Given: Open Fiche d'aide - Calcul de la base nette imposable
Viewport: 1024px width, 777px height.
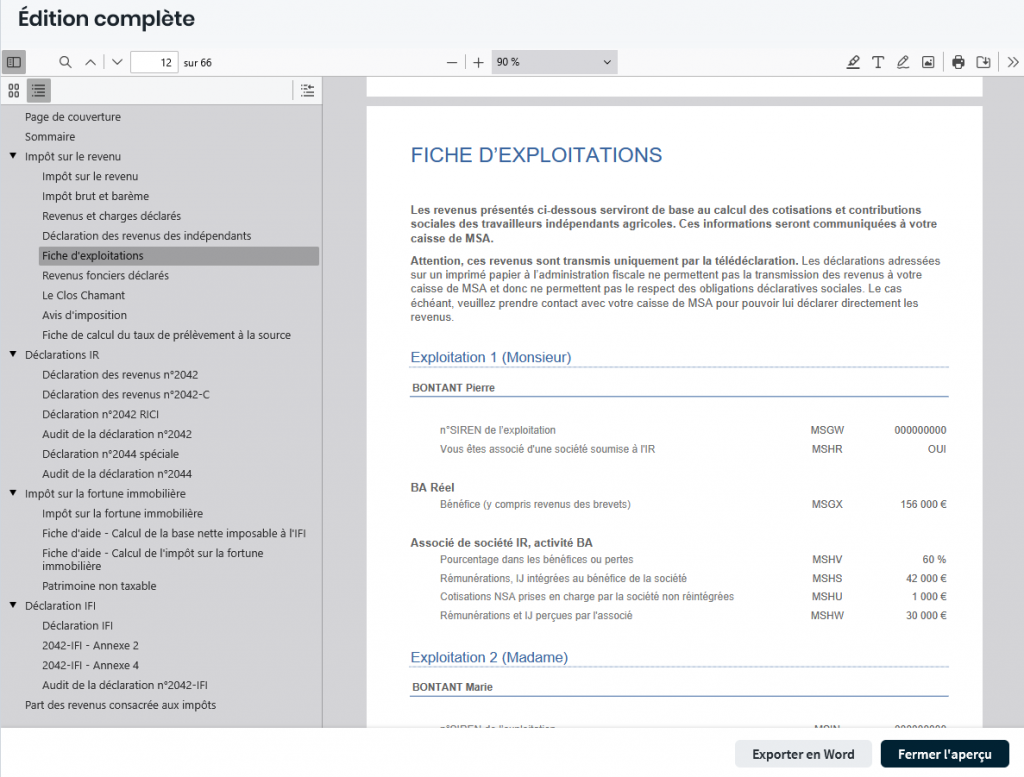Looking at the screenshot, I should pyautogui.click(x=174, y=533).
